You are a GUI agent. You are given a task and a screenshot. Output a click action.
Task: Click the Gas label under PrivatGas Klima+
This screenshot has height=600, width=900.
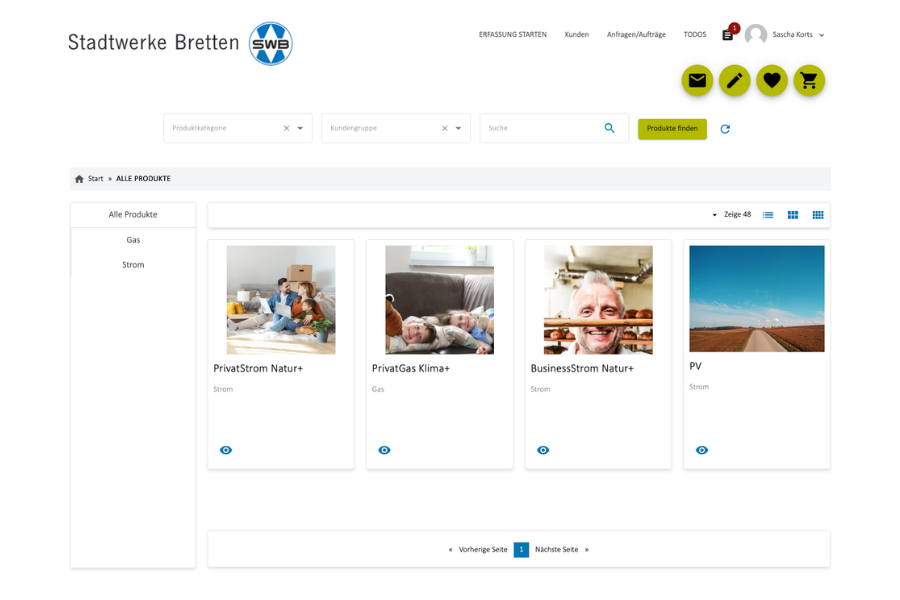378,389
